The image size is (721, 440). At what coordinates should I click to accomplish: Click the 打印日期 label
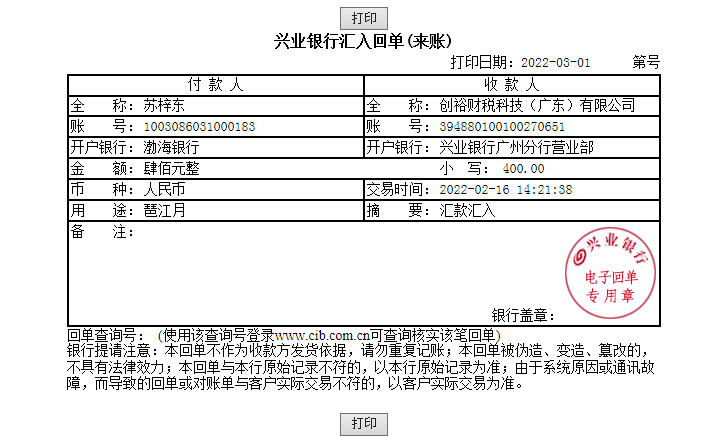(482, 62)
